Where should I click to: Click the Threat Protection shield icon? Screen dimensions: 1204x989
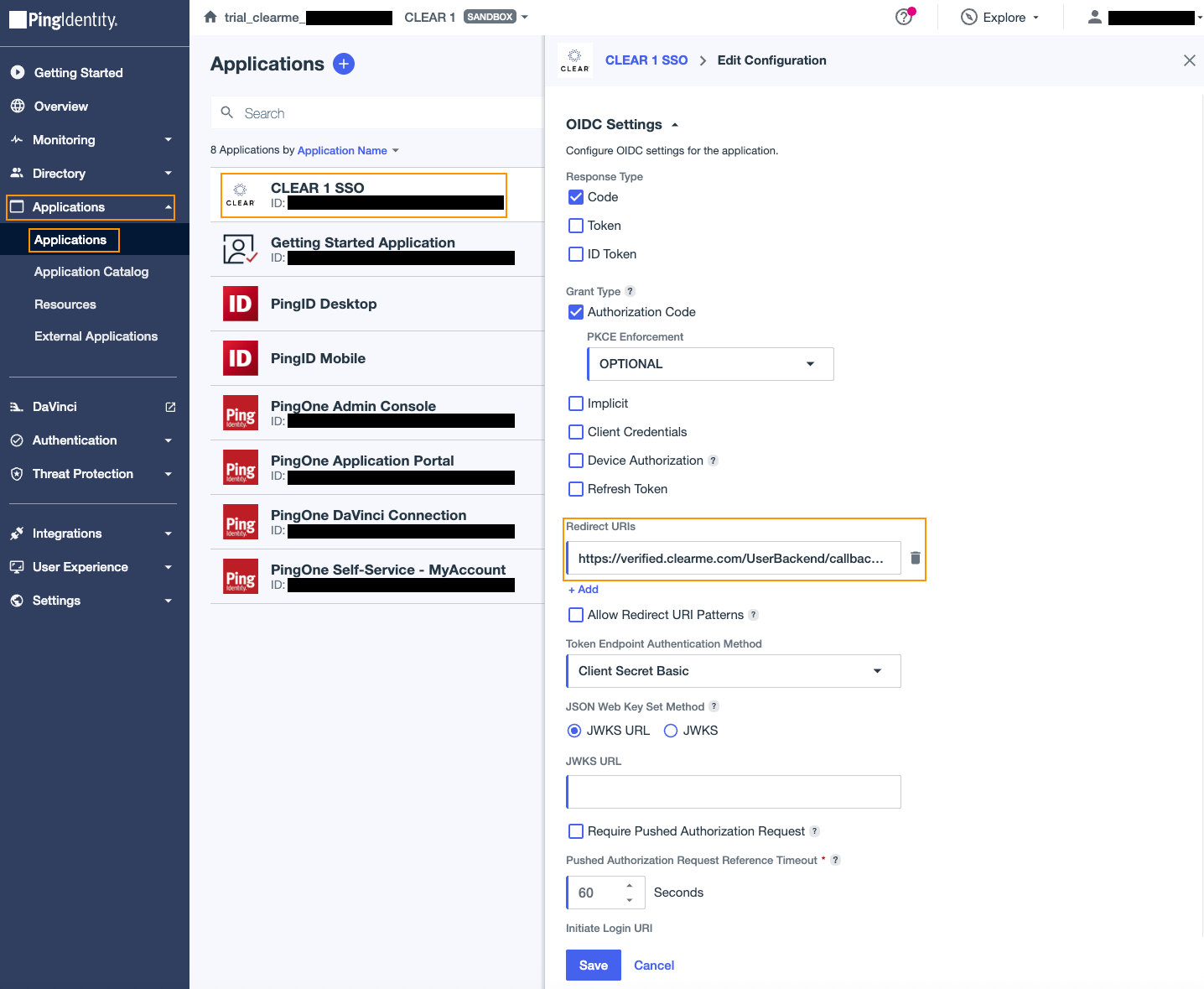pyautogui.click(x=17, y=474)
